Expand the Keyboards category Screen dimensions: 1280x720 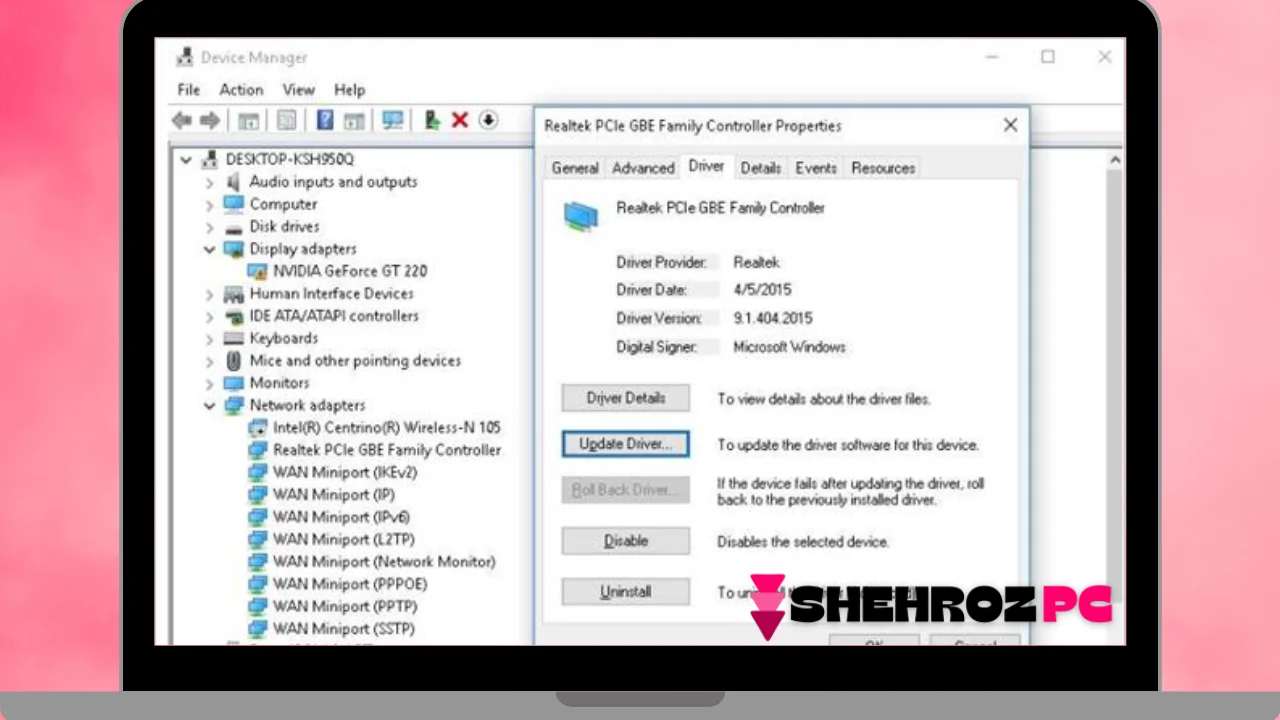pos(210,338)
